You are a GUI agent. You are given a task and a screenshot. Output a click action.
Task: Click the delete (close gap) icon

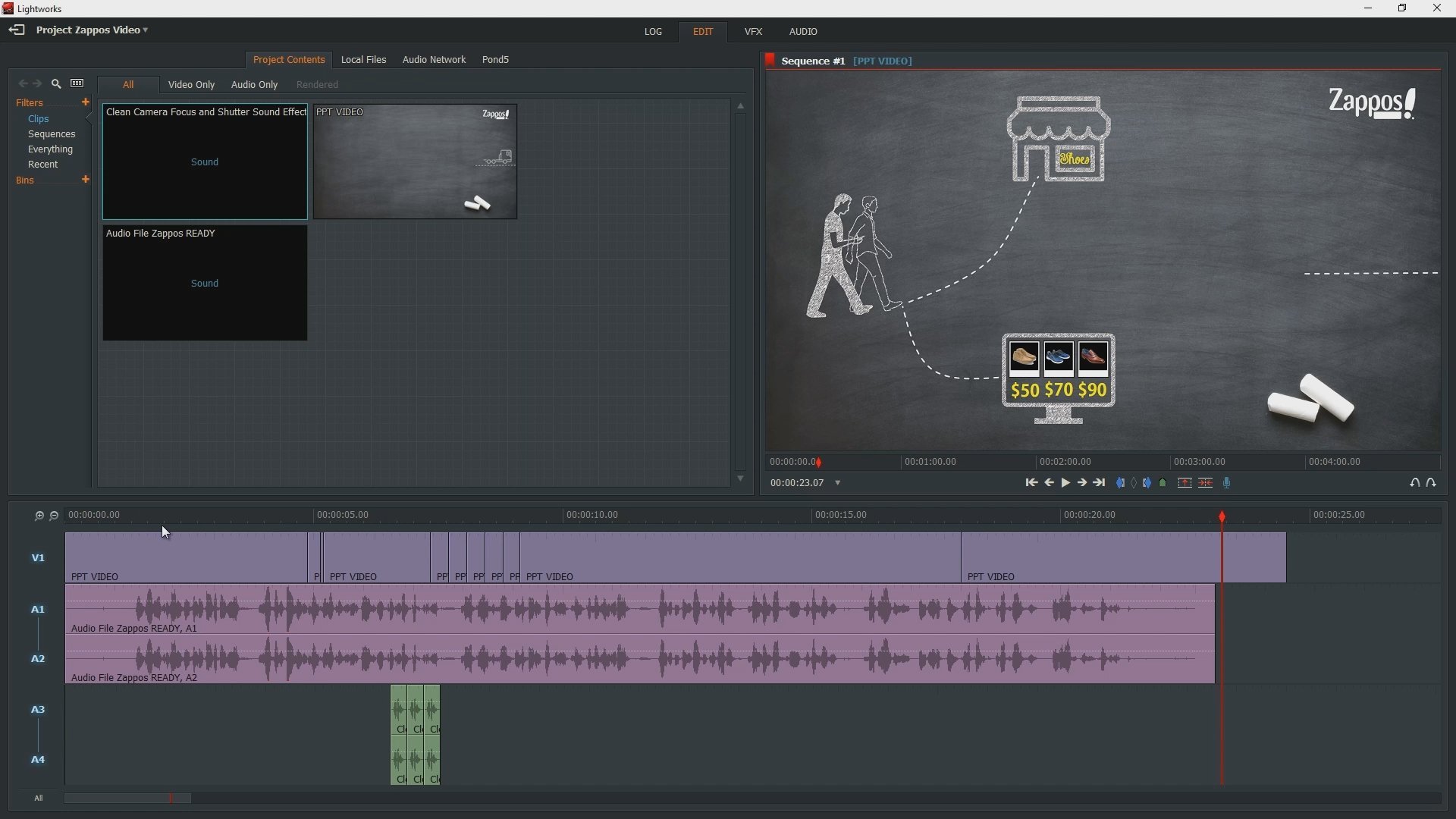[1207, 484]
